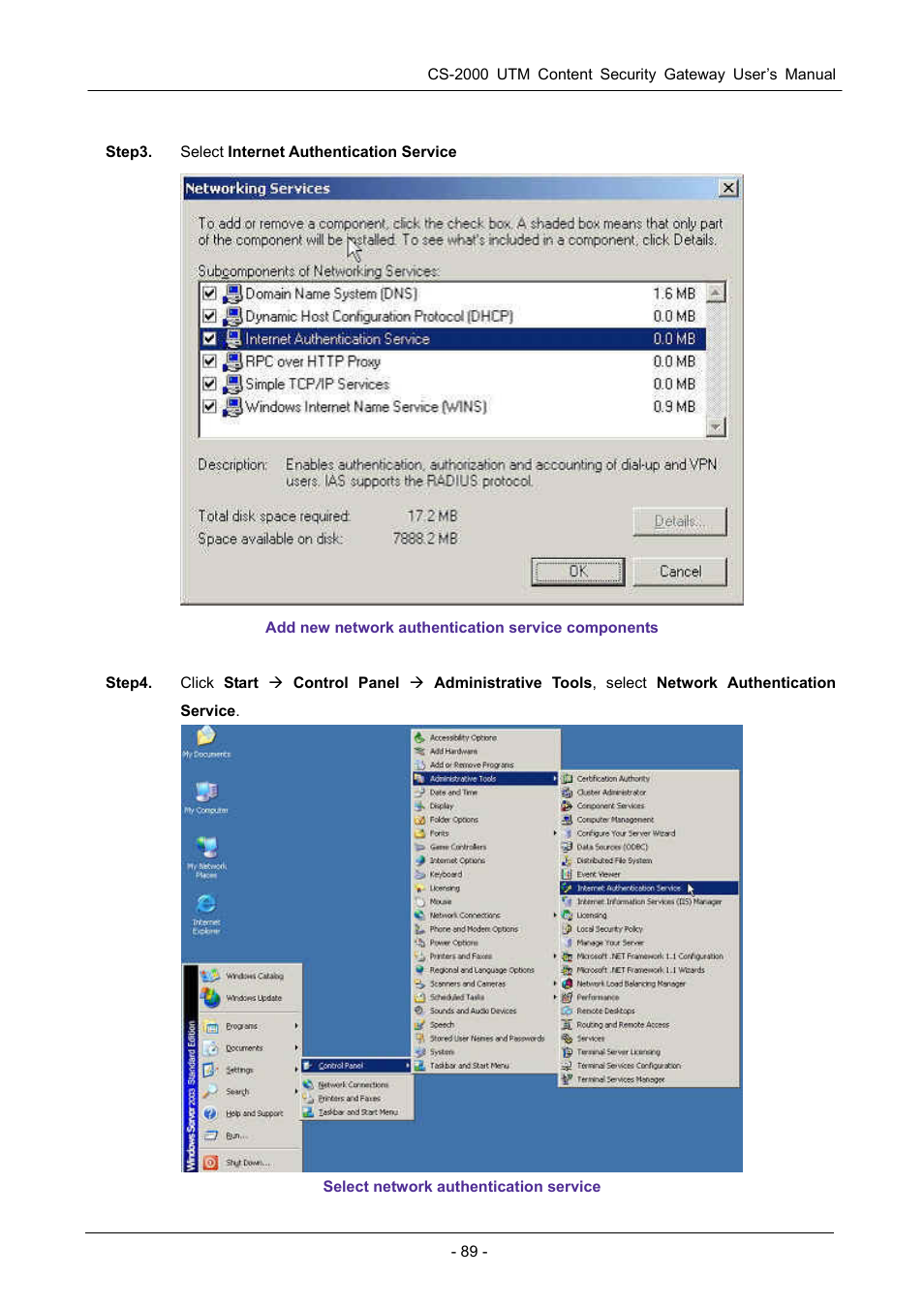The height and width of the screenshot is (1308, 924).
Task: Expand the Search submenu
Action: click(x=251, y=1091)
